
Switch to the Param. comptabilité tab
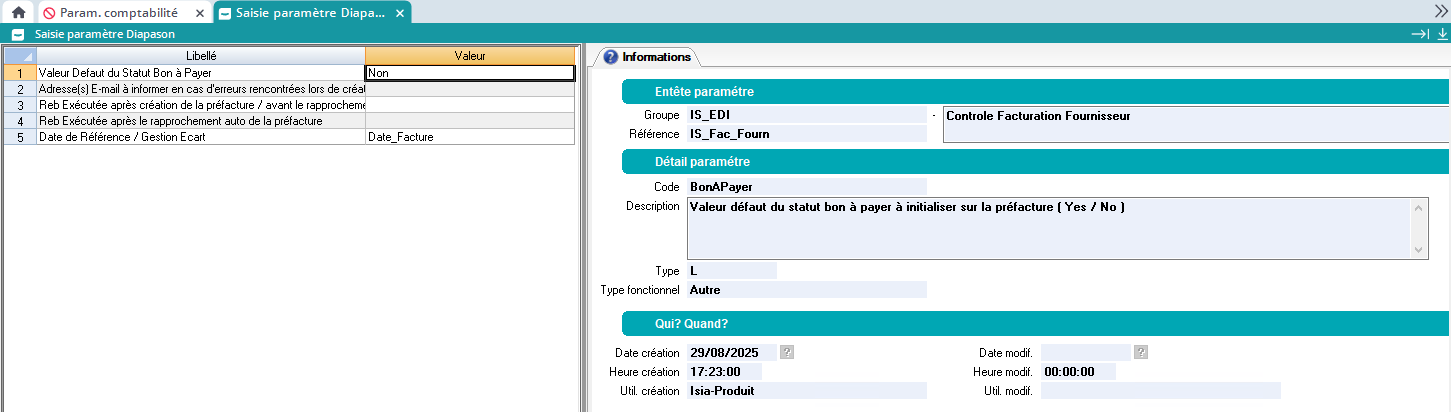click(x=118, y=13)
